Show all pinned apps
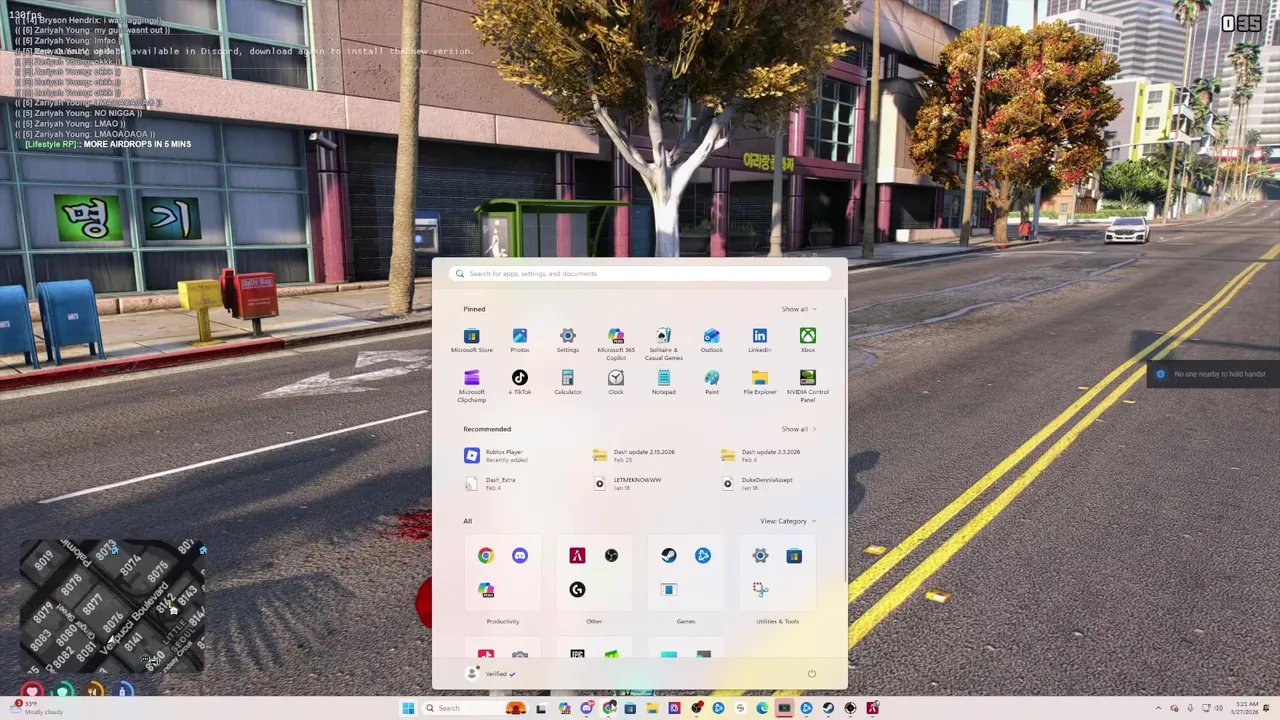1280x720 pixels. pos(798,309)
